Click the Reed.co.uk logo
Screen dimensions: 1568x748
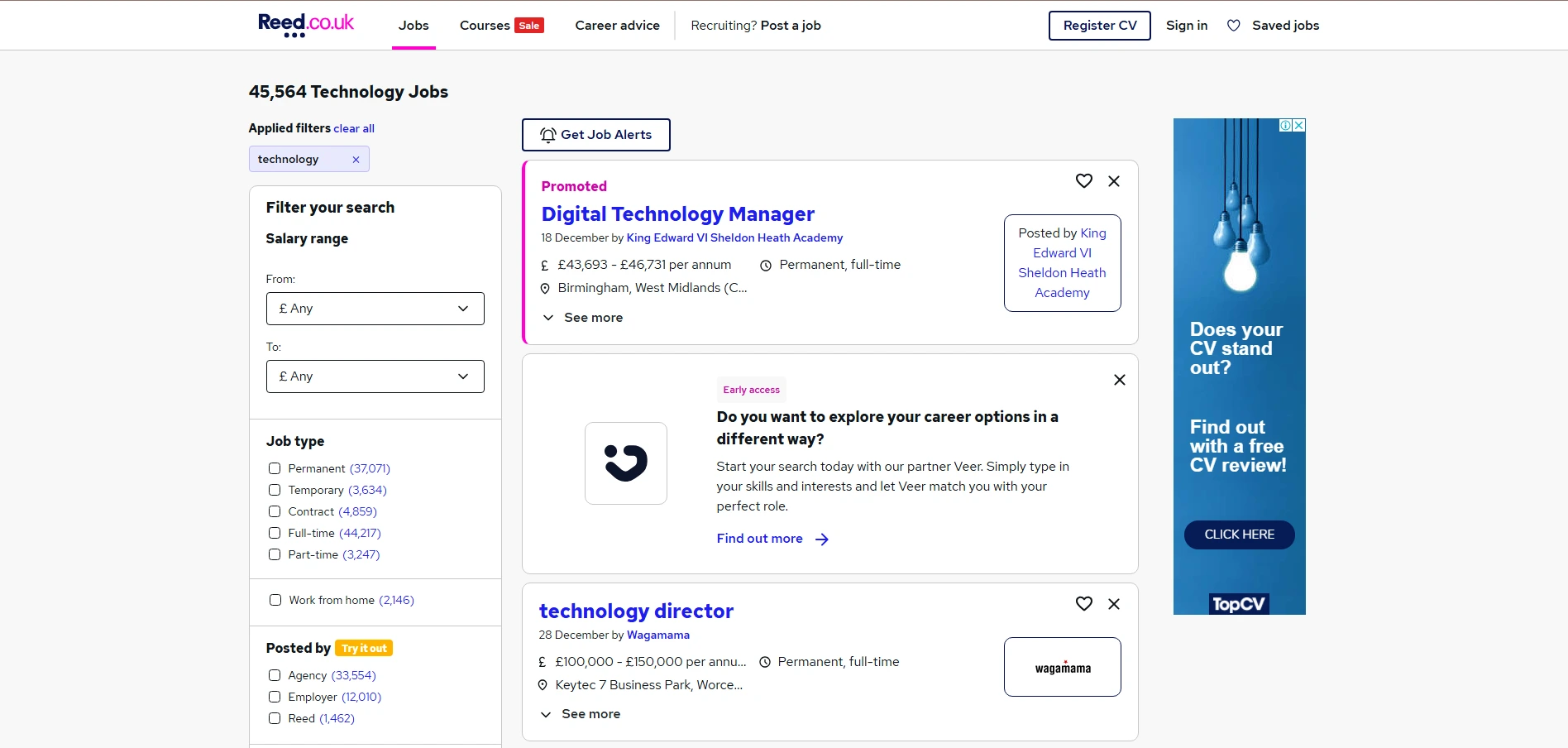[306, 25]
